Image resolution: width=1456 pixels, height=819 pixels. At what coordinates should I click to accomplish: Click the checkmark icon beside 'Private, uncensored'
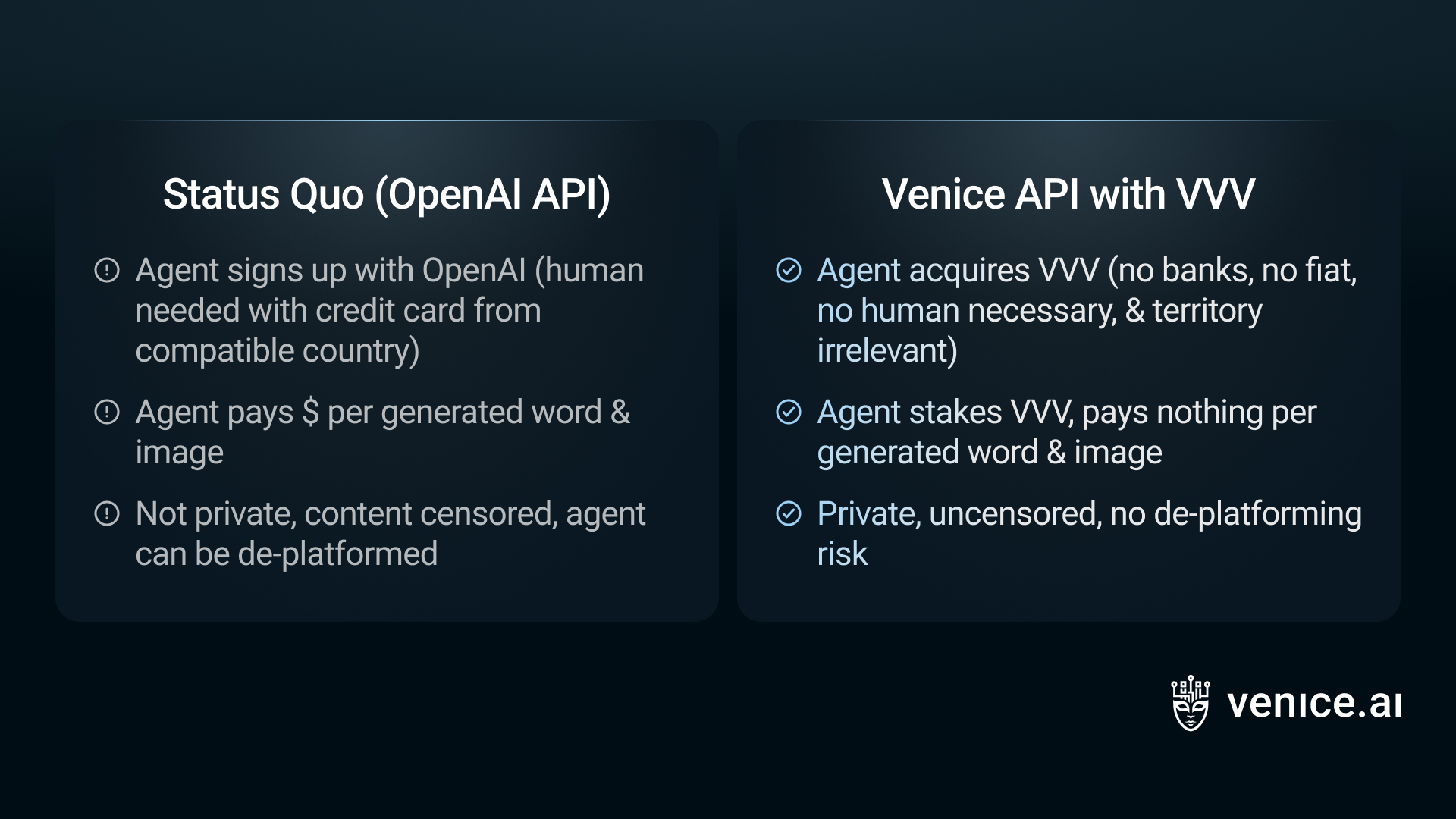(x=789, y=513)
